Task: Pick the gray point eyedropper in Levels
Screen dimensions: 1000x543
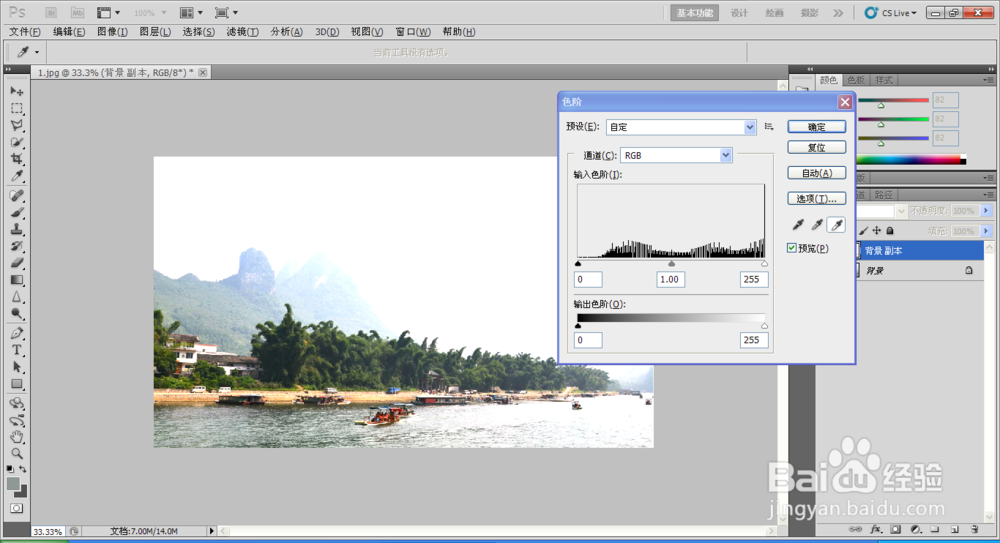Action: tap(817, 225)
